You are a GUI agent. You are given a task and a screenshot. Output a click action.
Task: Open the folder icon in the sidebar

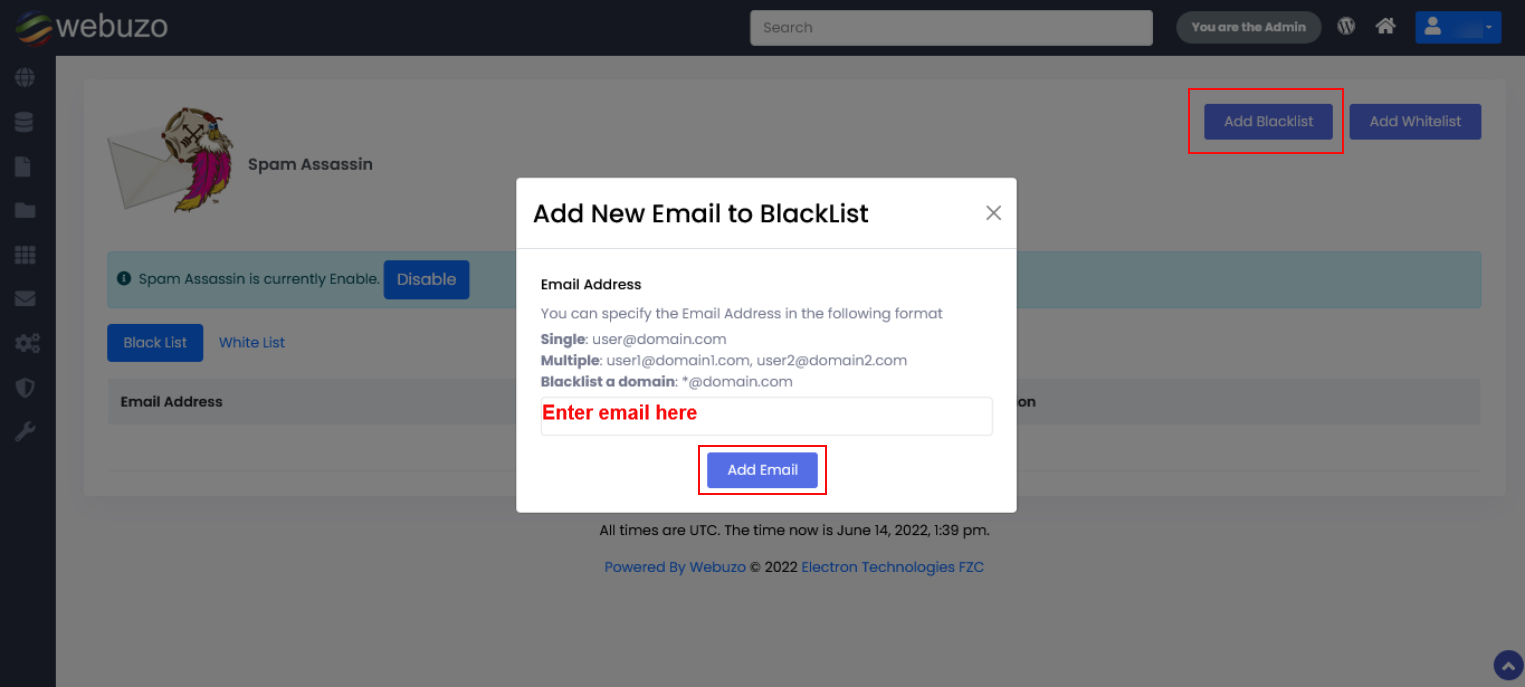point(25,210)
